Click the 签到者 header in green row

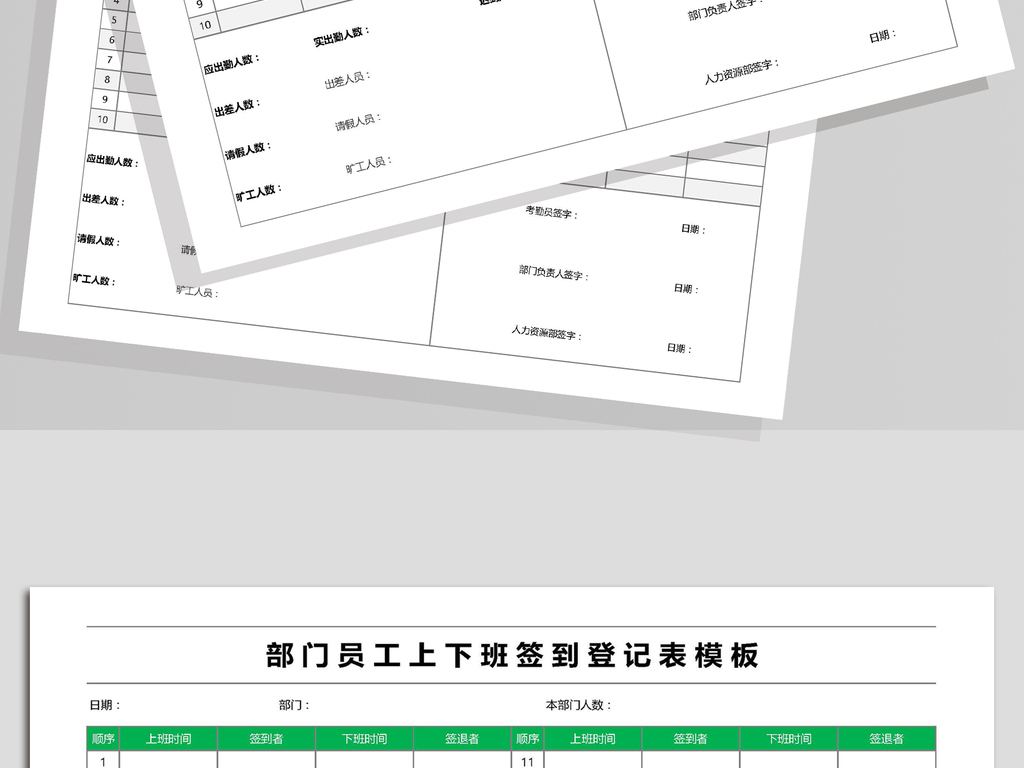pyautogui.click(x=262, y=737)
